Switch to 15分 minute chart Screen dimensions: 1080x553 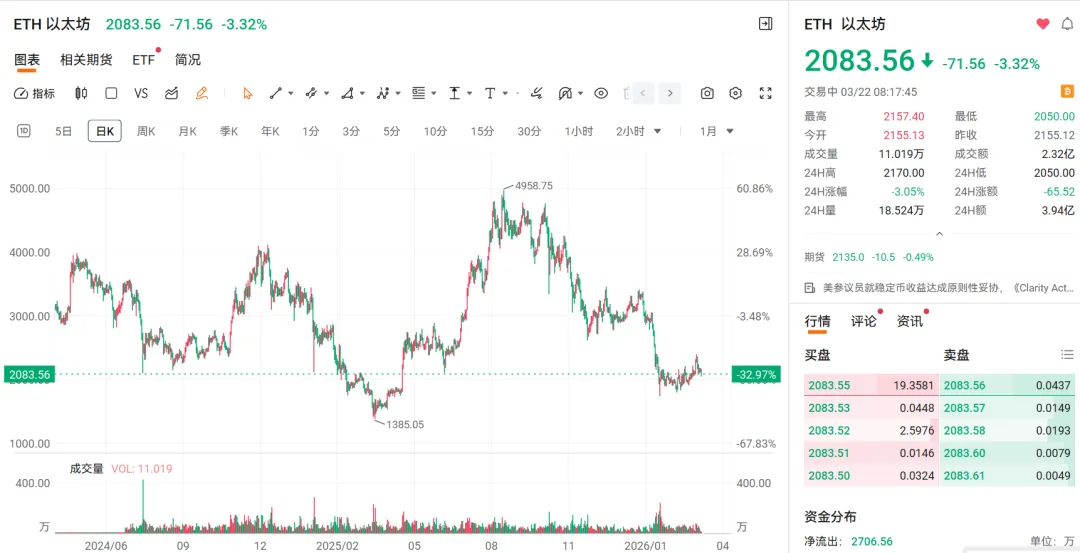tap(482, 132)
